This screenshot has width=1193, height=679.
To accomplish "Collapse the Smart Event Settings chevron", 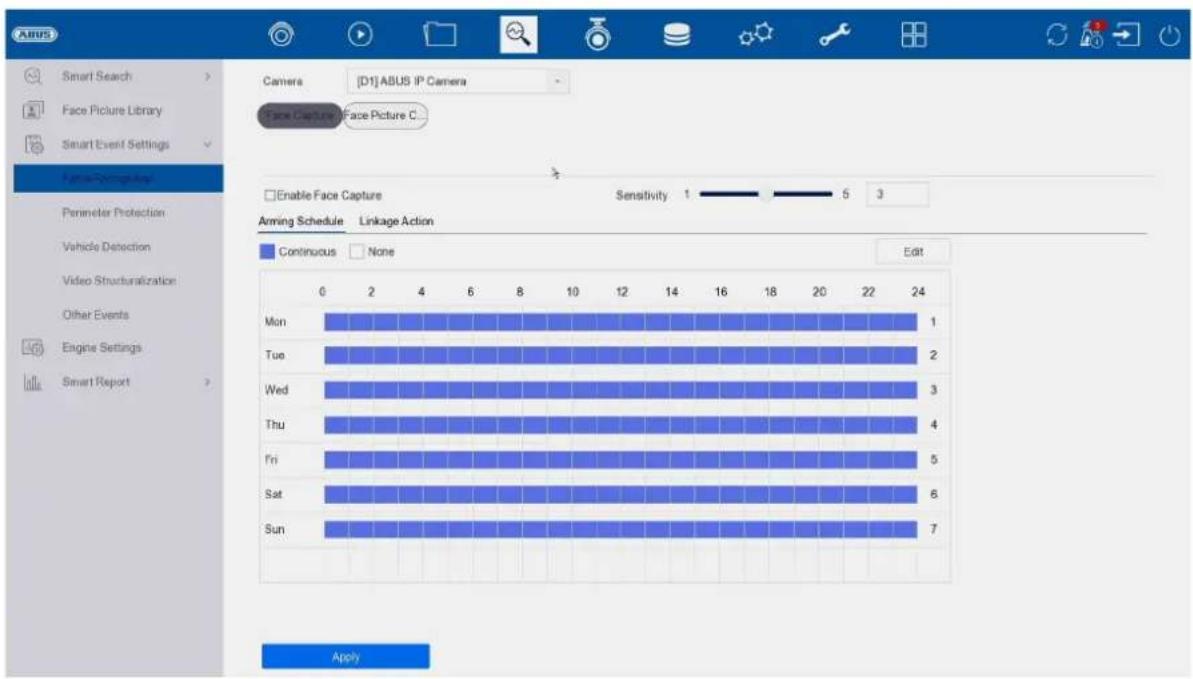I will point(207,145).
